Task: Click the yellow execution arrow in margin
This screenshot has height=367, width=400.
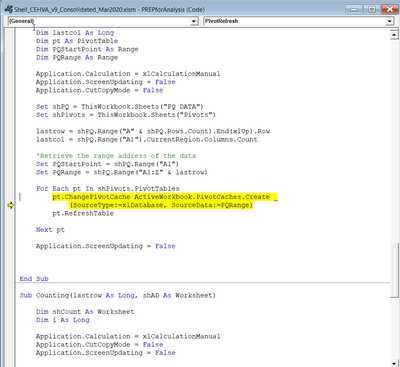Action: click(11, 205)
